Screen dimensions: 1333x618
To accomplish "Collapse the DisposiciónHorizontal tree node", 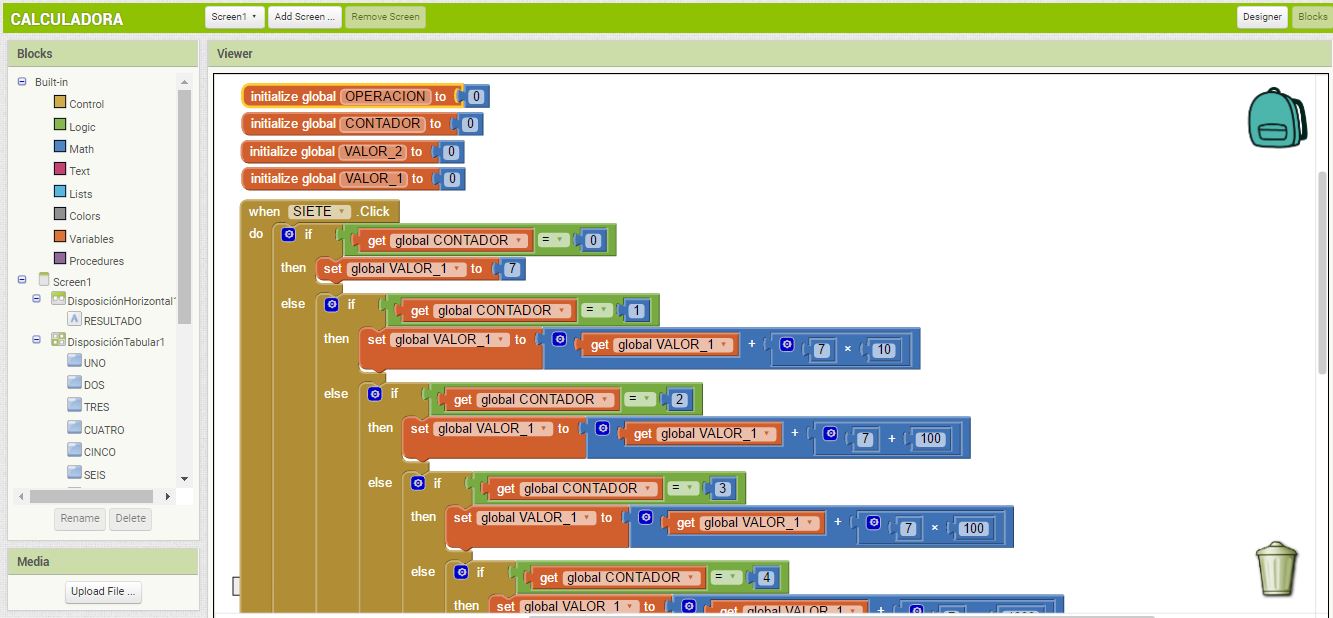I will pos(37,299).
